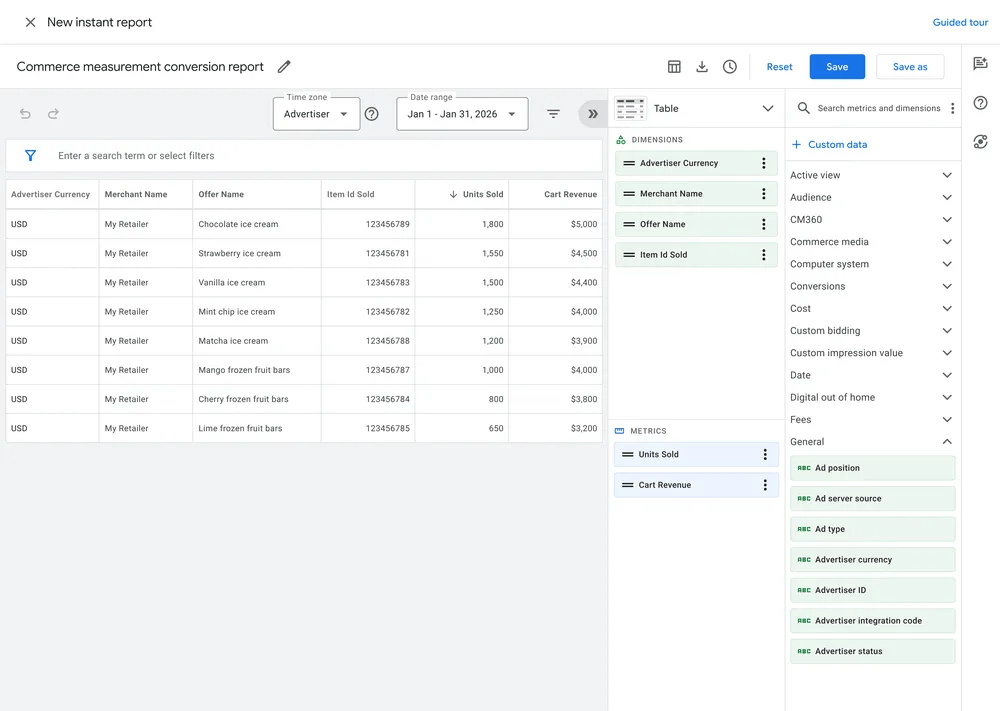
Task: Click the time zone help icon
Action: tap(371, 114)
